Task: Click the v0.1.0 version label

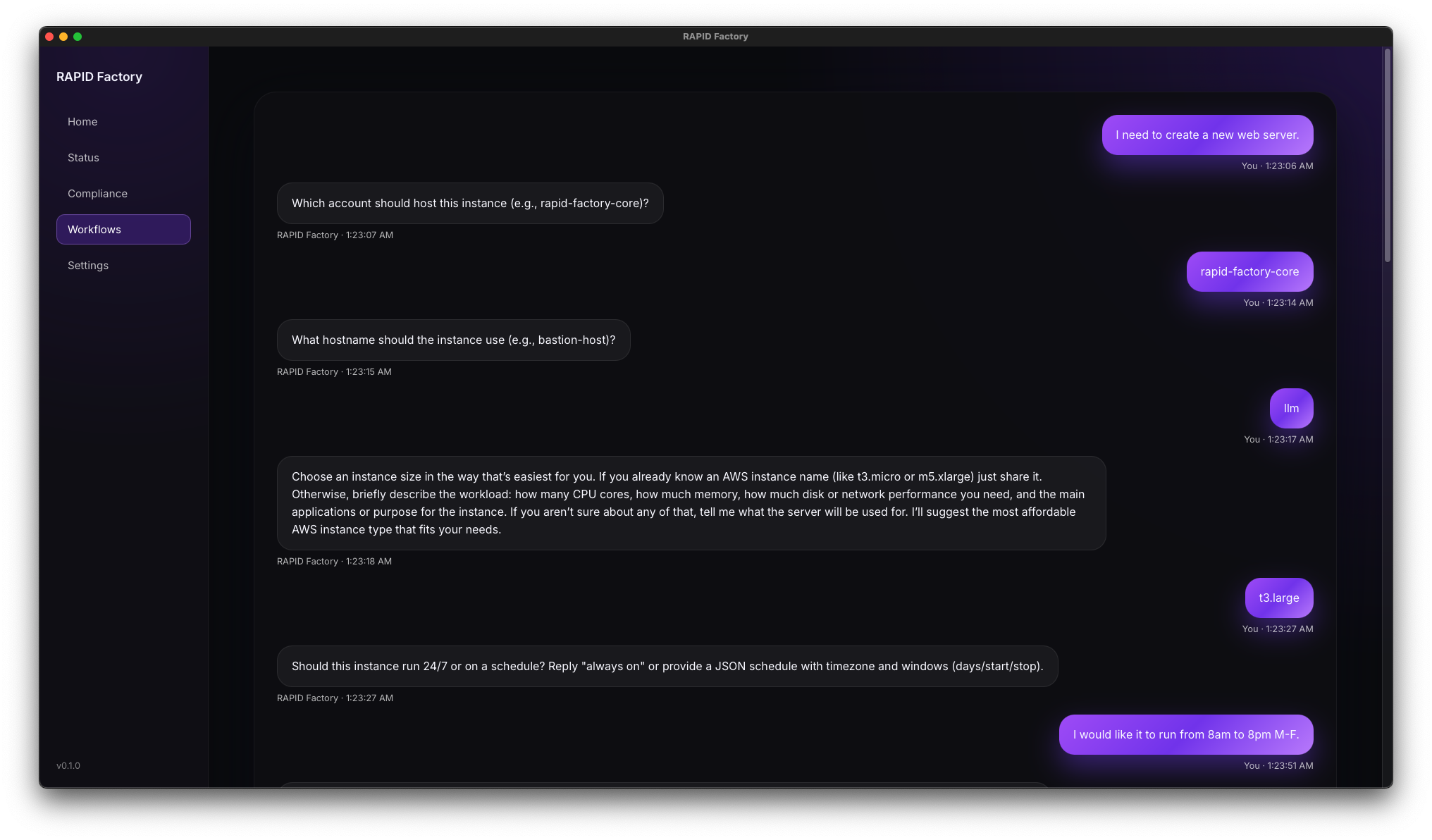Action: (68, 765)
